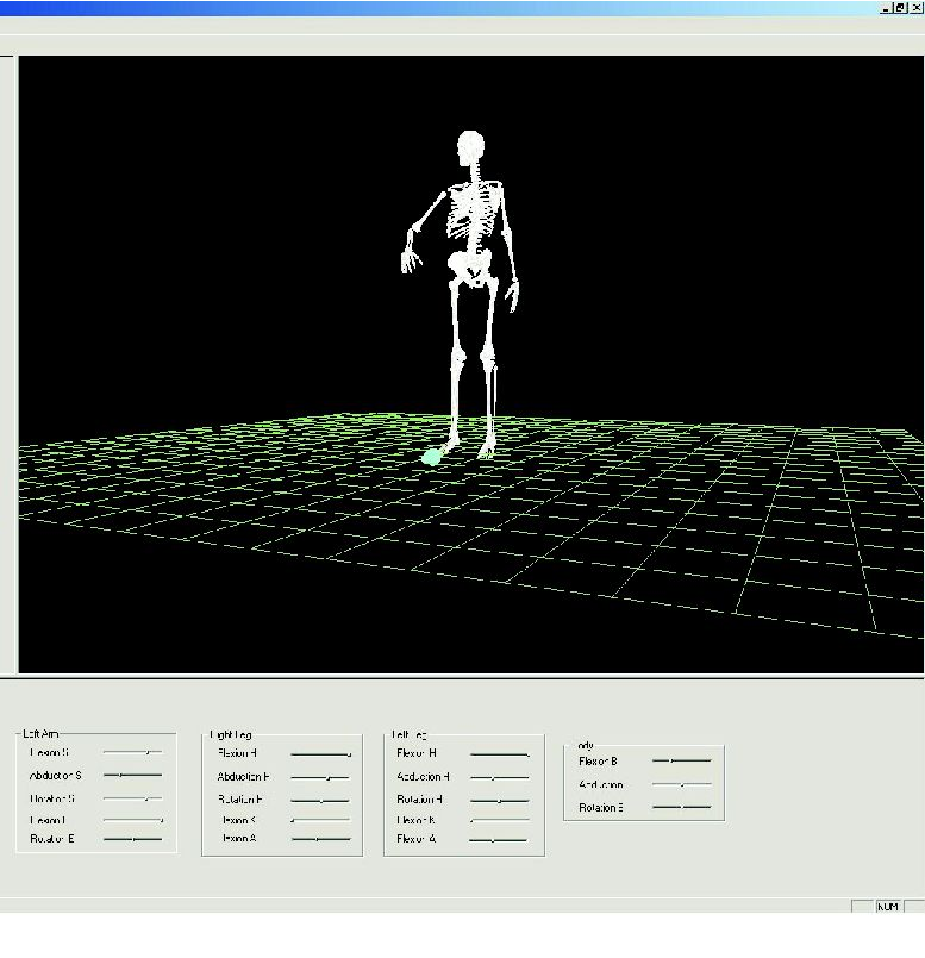925x958 pixels.
Task: Minimize the application window
Action: point(885,8)
